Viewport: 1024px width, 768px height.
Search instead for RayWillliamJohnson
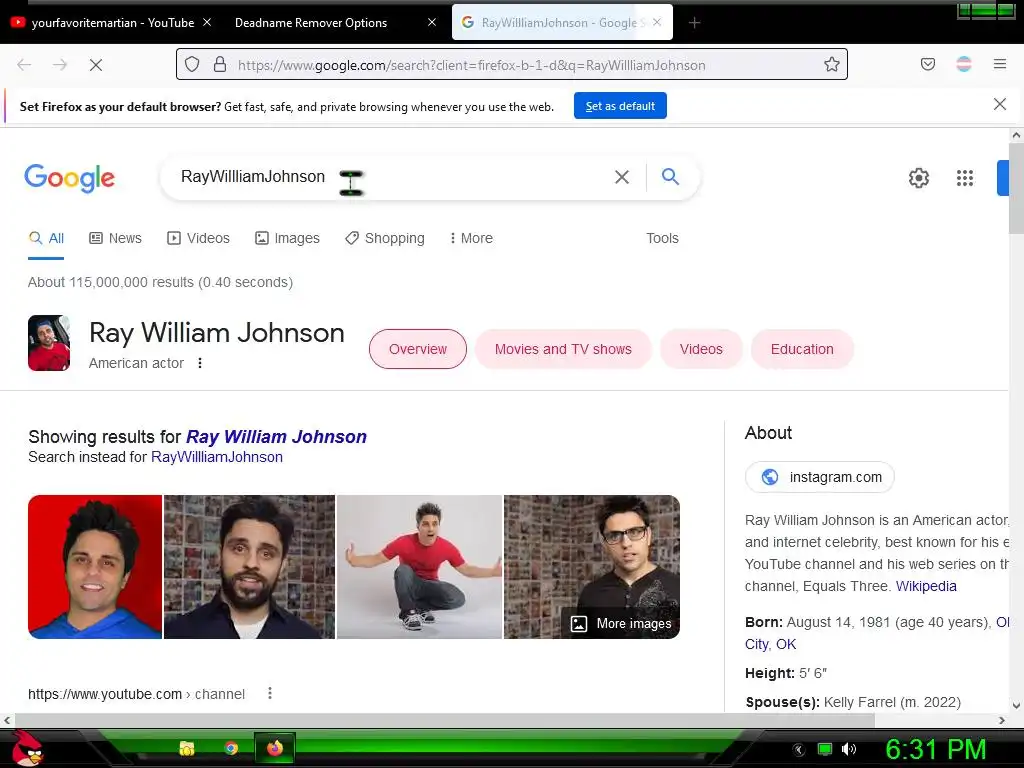(x=217, y=457)
